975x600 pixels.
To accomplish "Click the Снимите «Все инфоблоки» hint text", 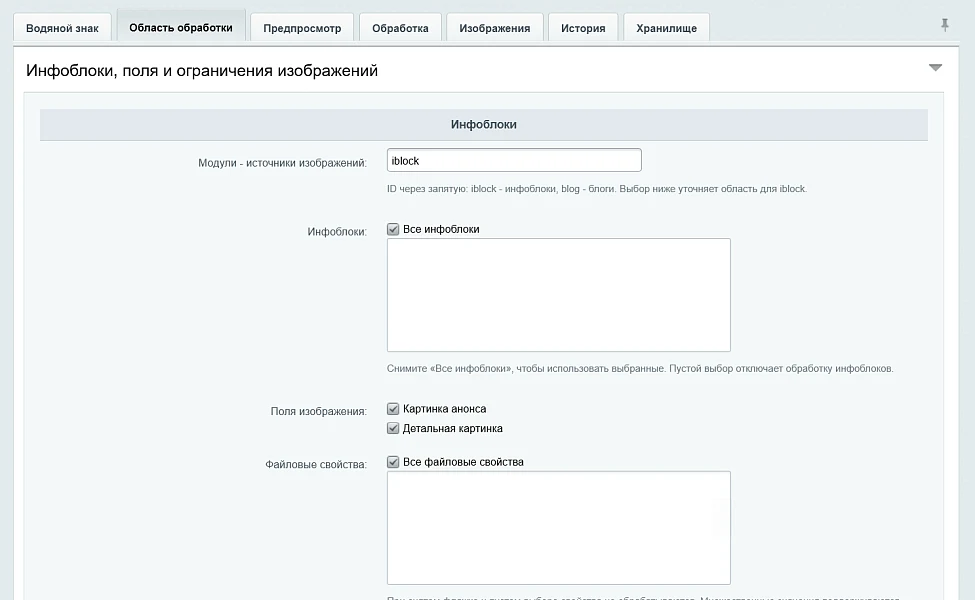I will [x=640, y=369].
